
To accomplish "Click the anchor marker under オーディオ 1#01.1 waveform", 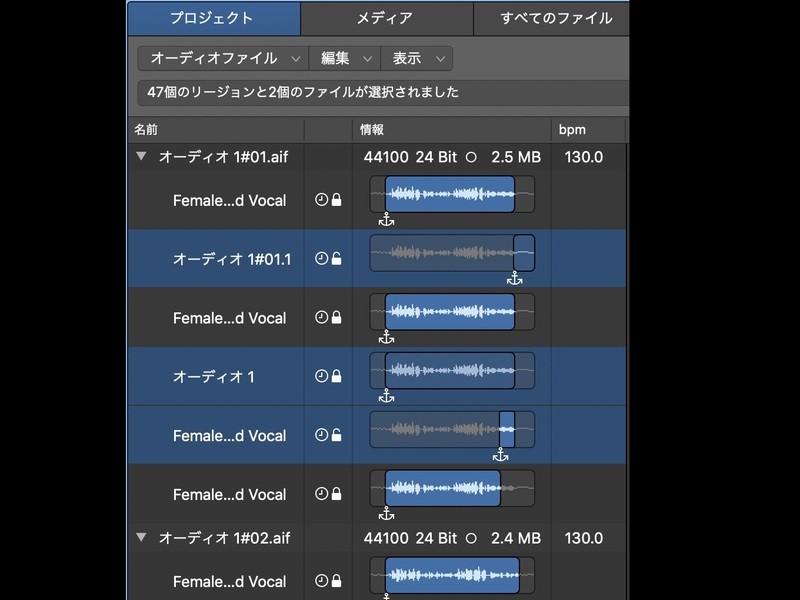I will pos(514,279).
